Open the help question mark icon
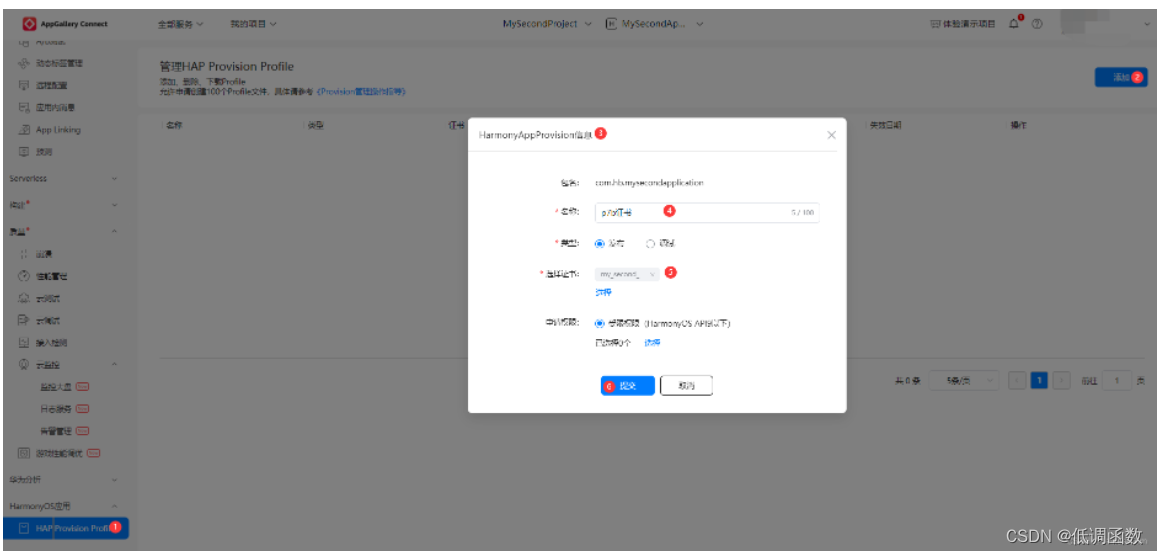 [x=1037, y=24]
